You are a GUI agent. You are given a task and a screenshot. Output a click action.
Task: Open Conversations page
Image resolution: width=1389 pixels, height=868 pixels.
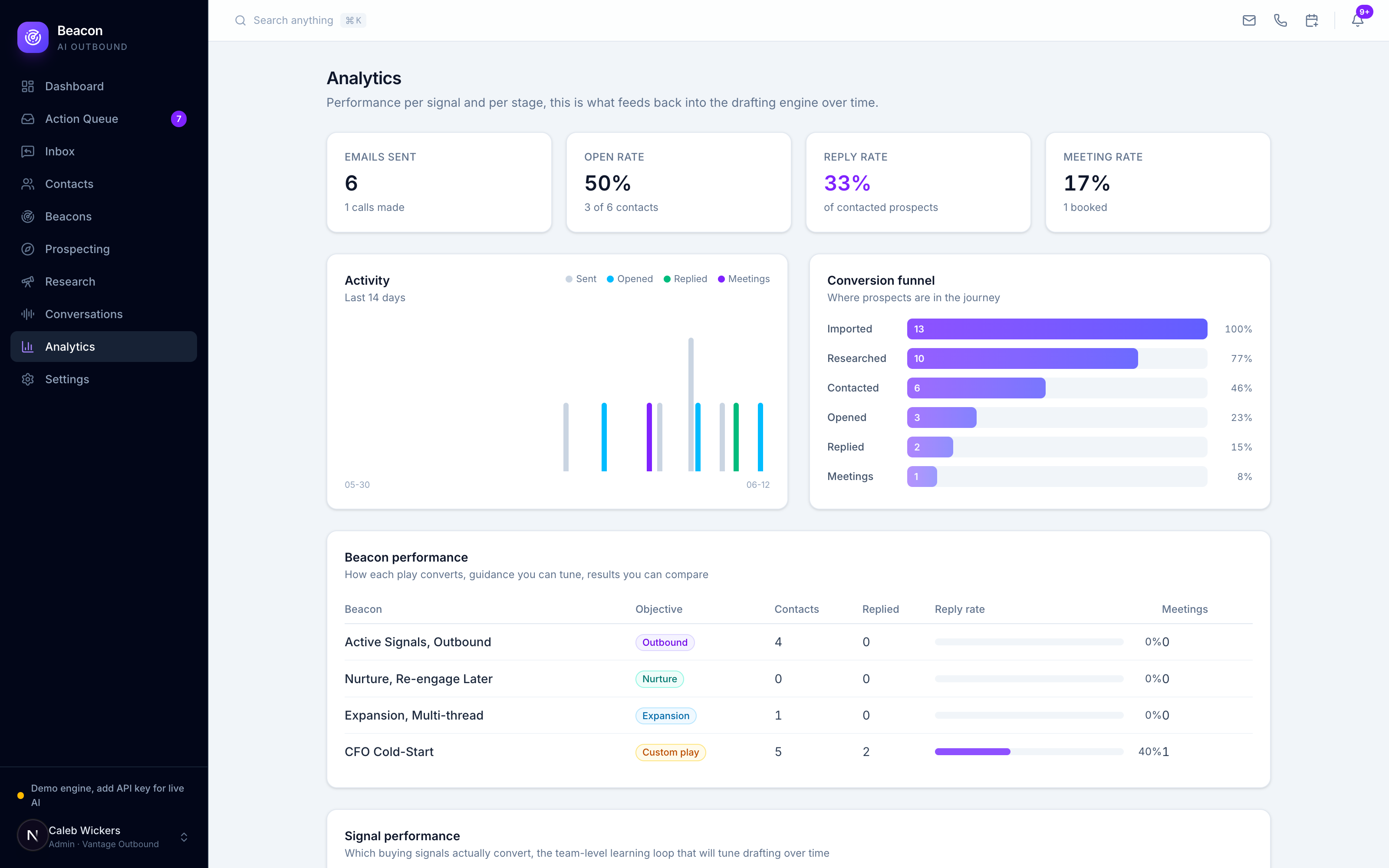(103, 314)
